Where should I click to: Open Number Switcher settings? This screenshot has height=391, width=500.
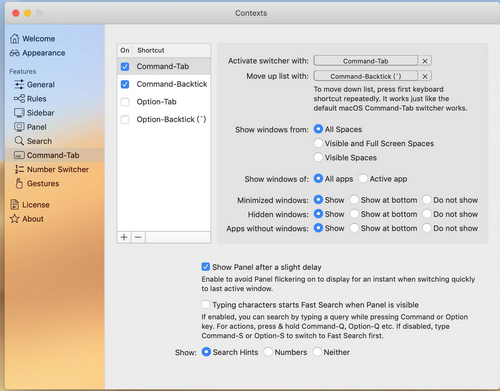pos(58,169)
